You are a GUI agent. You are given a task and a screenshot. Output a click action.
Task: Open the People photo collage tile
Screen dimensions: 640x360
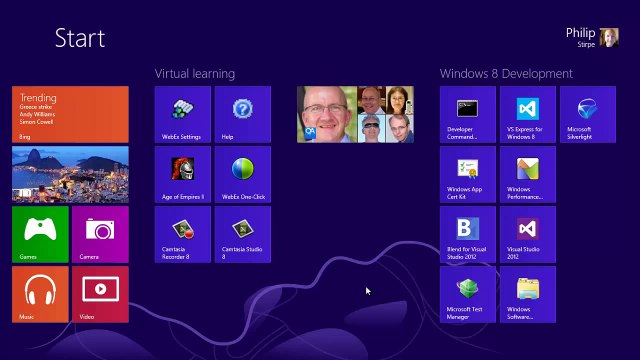(x=355, y=114)
